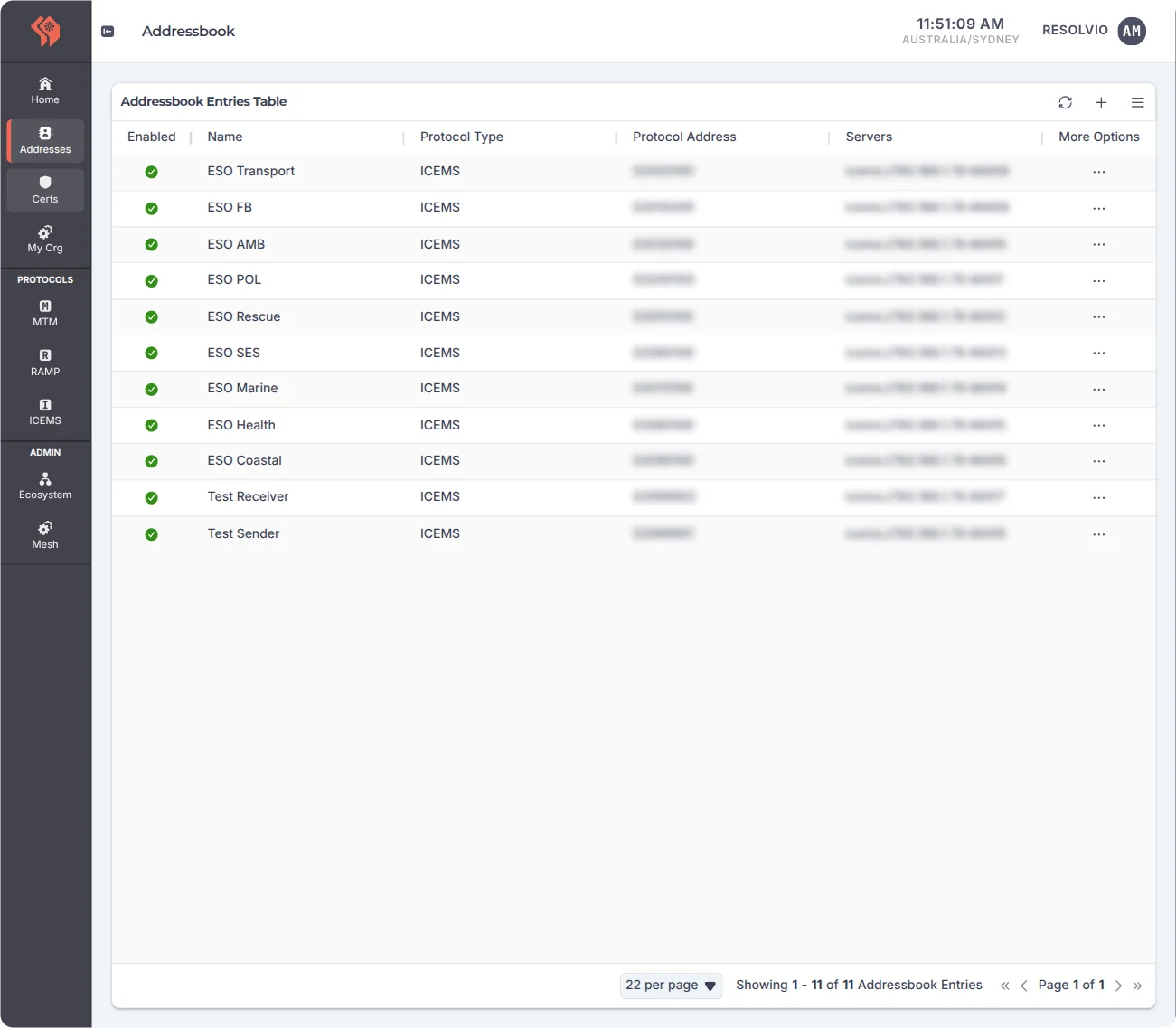The height and width of the screenshot is (1028, 1176).
Task: Toggle enabled status for ESO Transport
Action: [x=152, y=172]
